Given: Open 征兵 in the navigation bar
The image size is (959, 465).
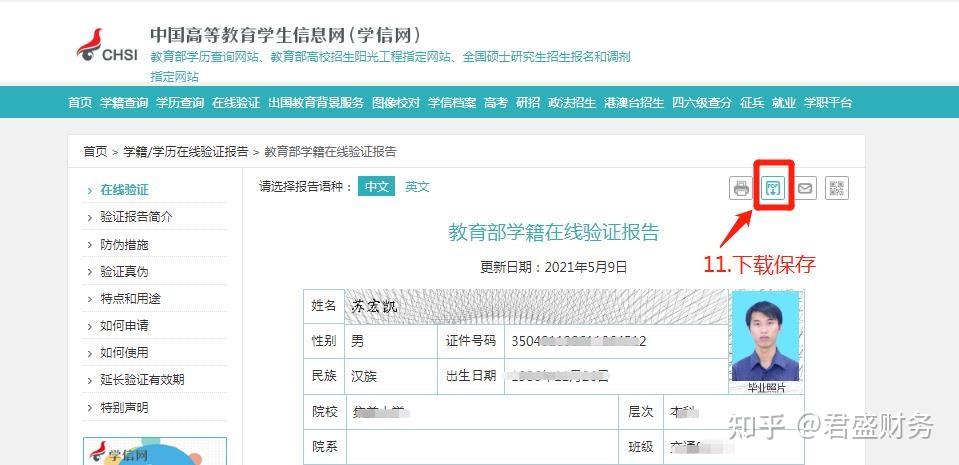Looking at the screenshot, I should coord(752,103).
